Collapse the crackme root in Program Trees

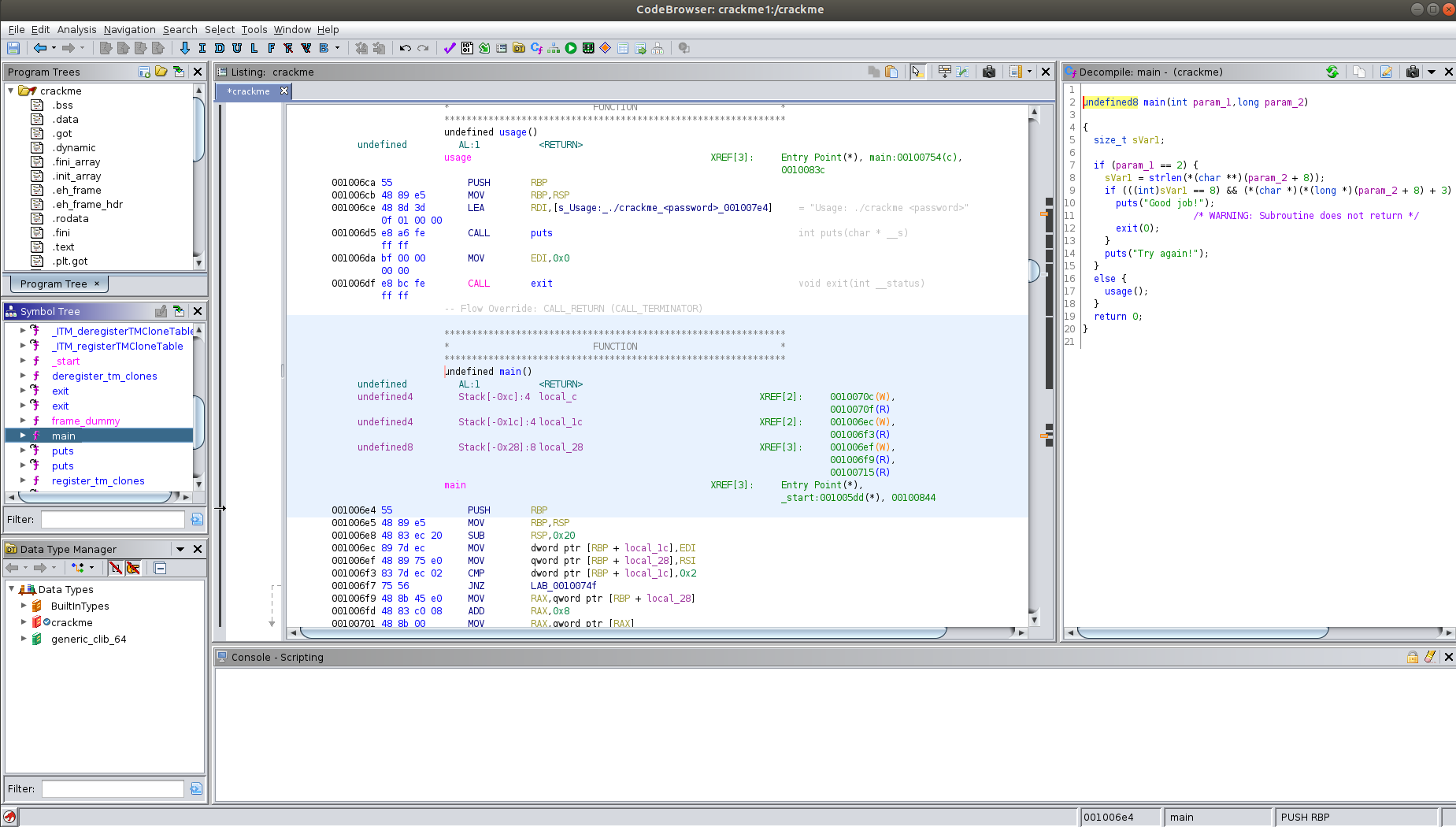tap(11, 91)
